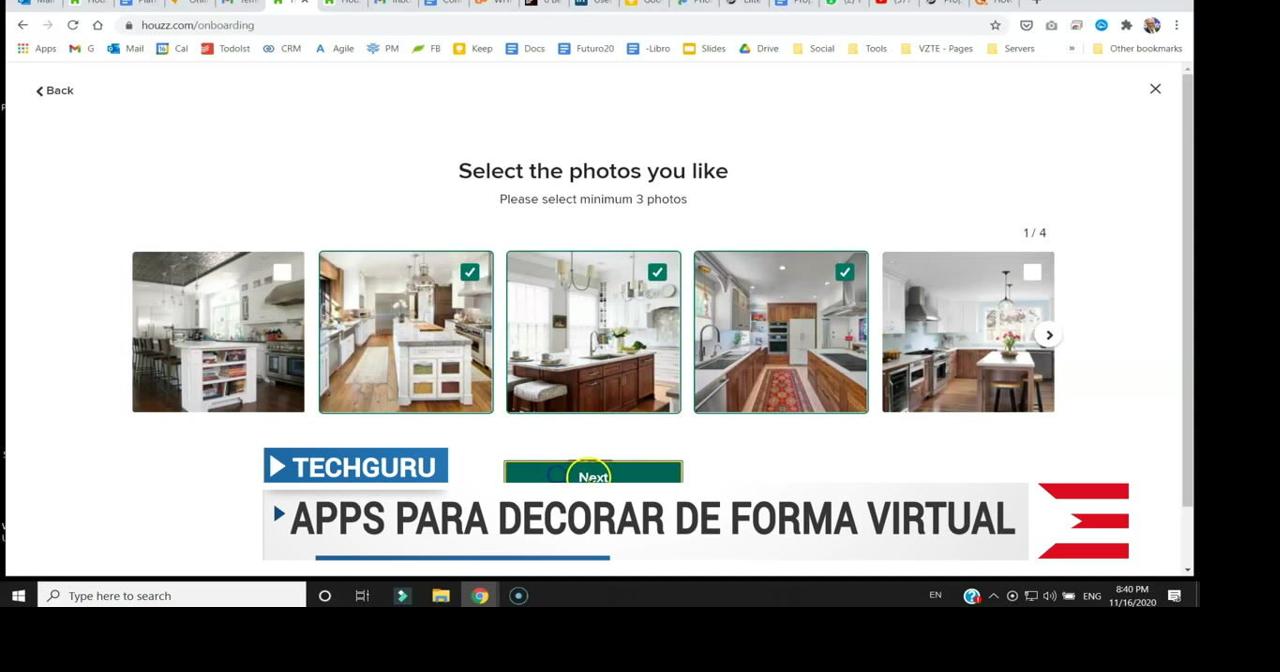Viewport: 1280px width, 672px height.
Task: Click the right chevron to view more photos
Action: [x=1048, y=335]
